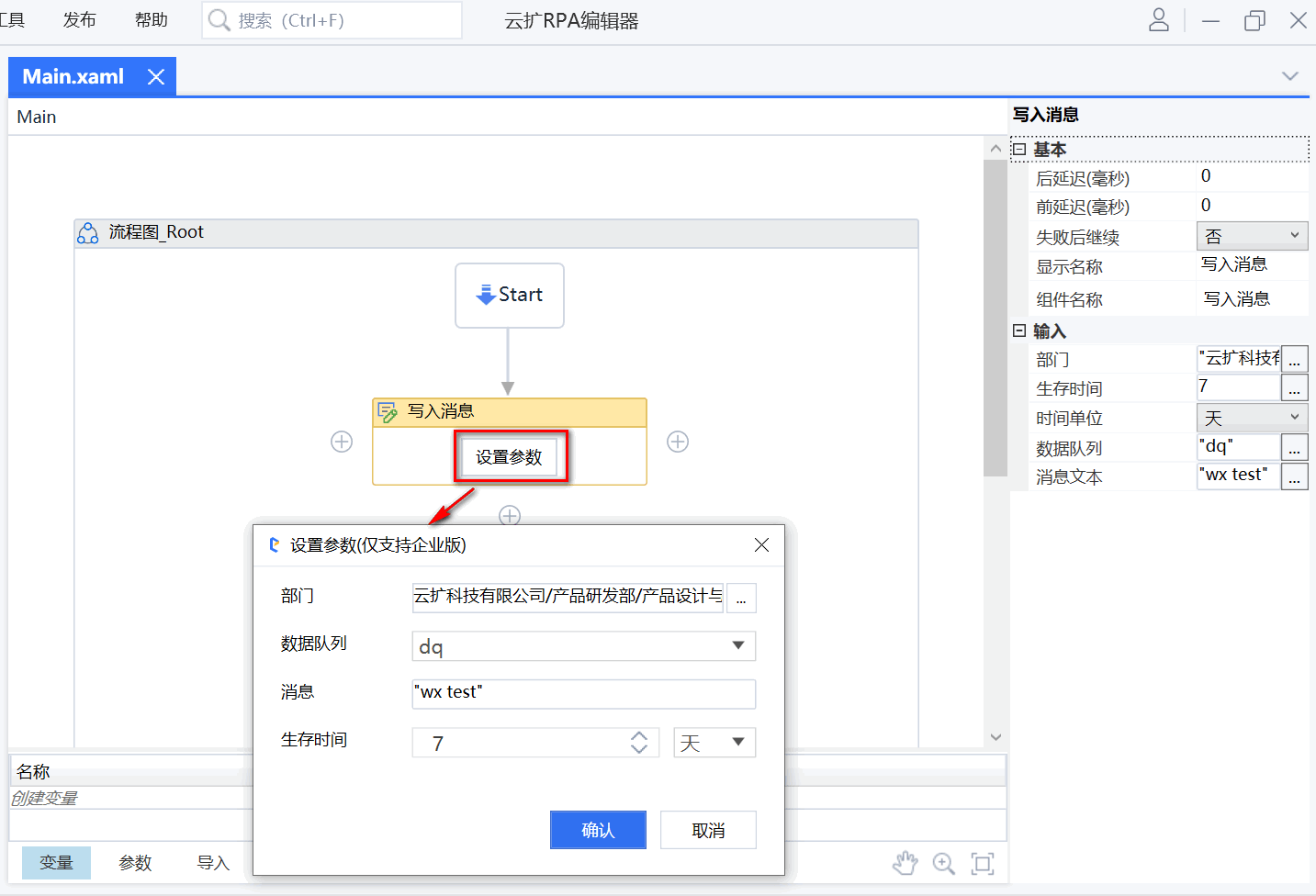This screenshot has height=896, width=1316.
Task: Open the 数据队列 dq dropdown
Action: pos(584,646)
